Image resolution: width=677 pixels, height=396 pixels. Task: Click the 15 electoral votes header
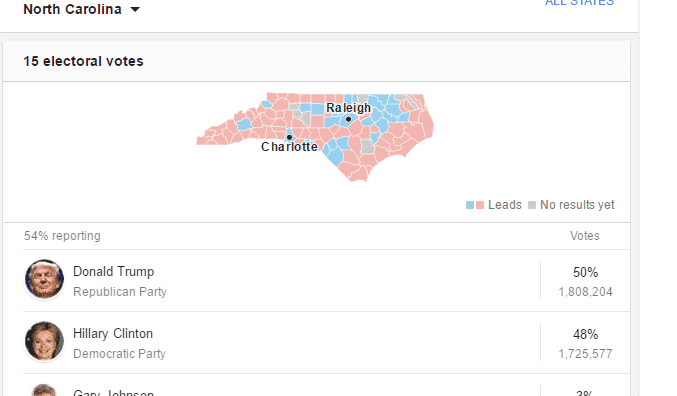[83, 61]
